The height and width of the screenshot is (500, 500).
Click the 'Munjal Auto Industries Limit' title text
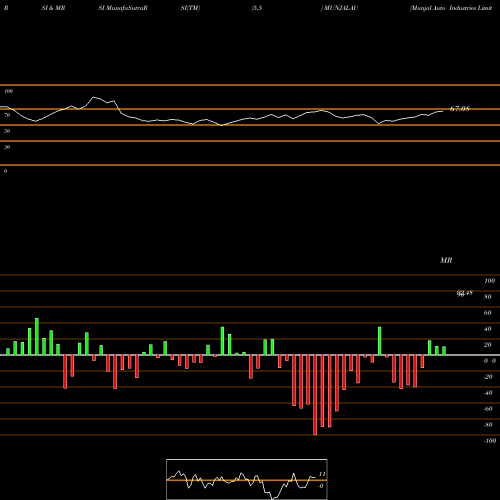click(451, 8)
